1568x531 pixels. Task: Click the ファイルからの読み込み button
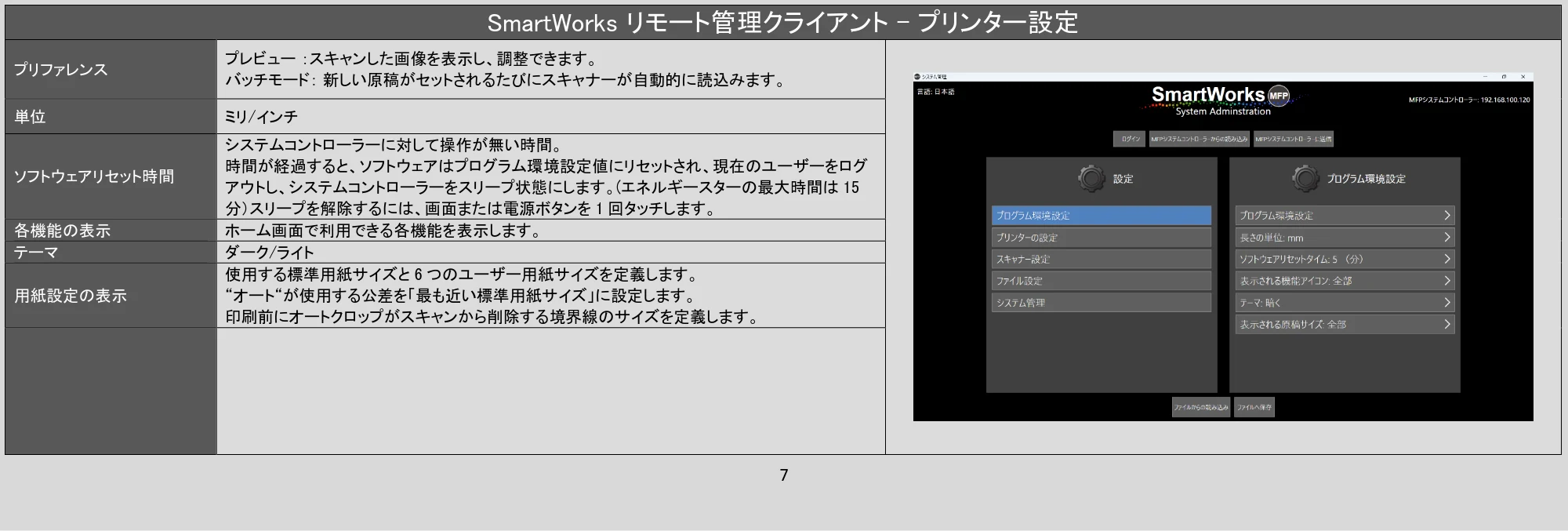coord(1201,407)
